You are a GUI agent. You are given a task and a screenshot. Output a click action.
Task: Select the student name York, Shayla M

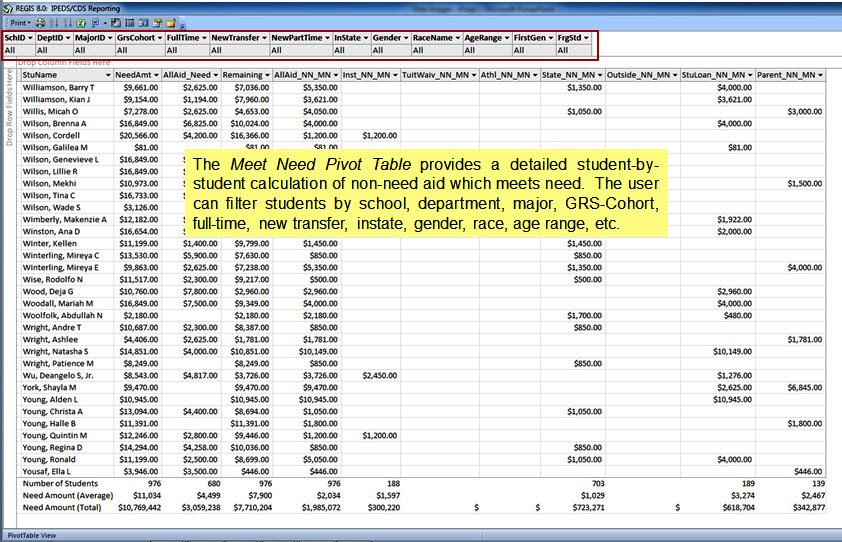(x=49, y=388)
